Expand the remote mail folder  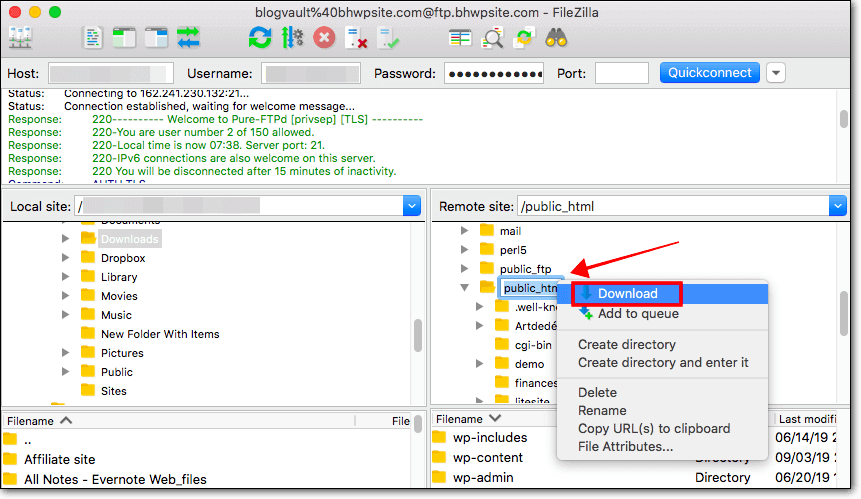point(465,231)
